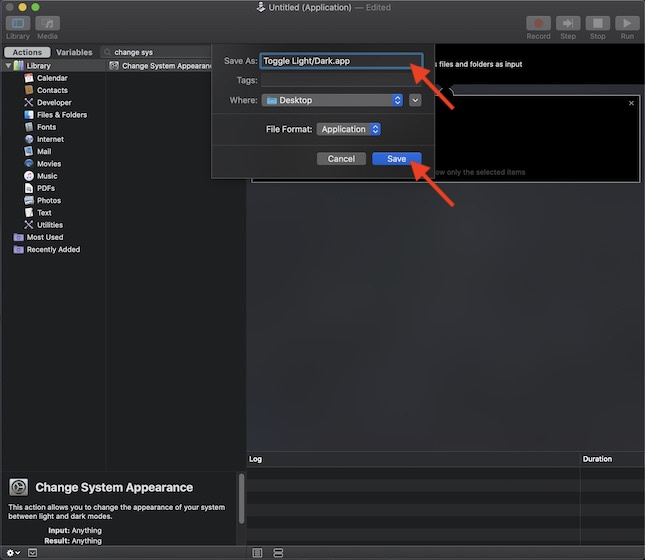Screen dimensions: 645x560
Task: Select Calendar in the Library list
Action: 52,78
